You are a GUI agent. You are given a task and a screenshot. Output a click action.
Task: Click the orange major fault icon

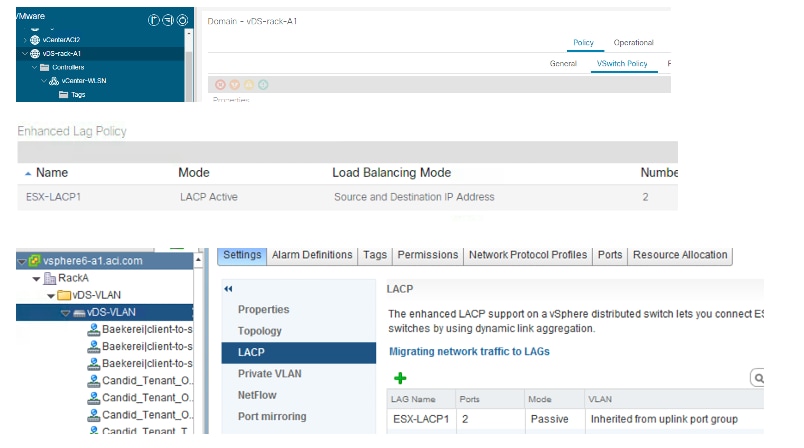point(234,85)
